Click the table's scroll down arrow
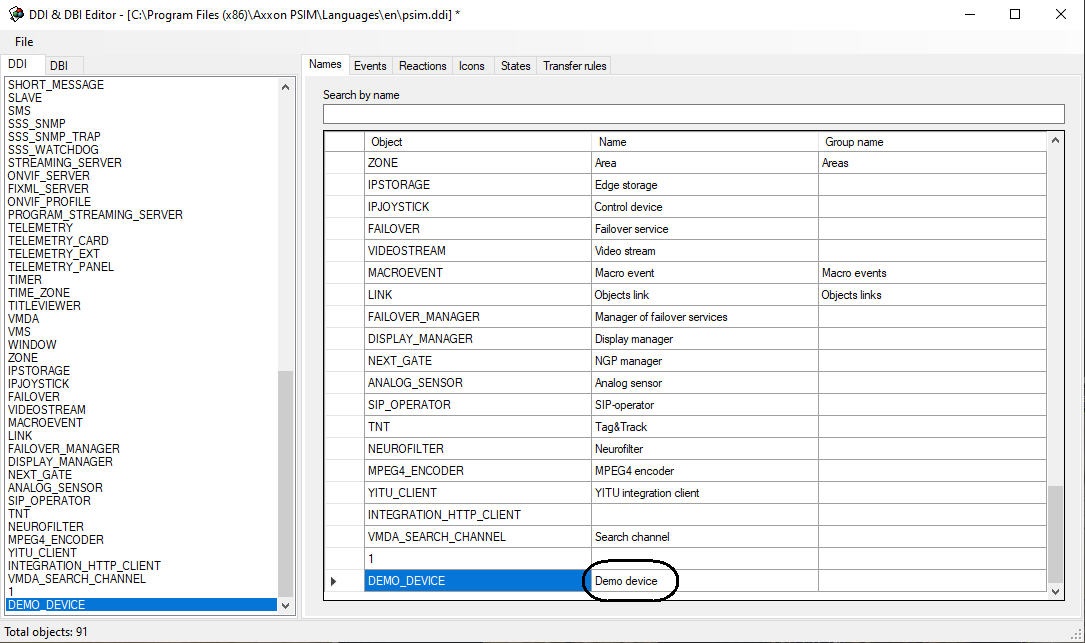Image resolution: width=1085 pixels, height=643 pixels. 1055,592
